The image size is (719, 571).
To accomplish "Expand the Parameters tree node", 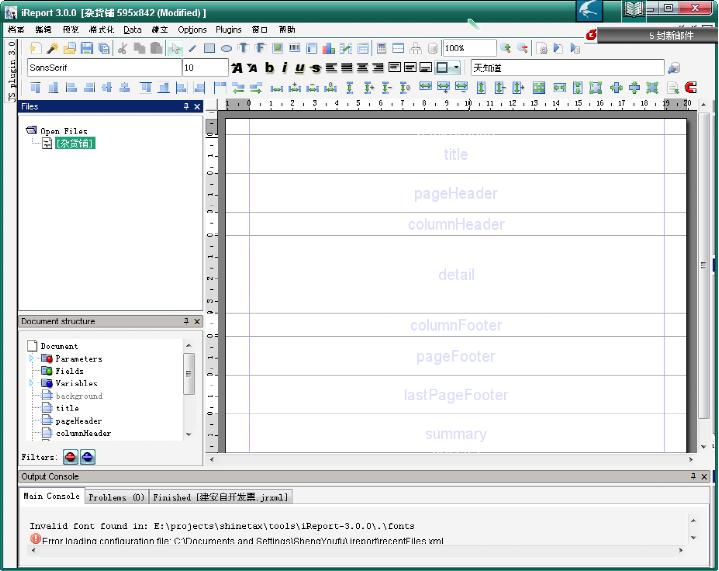I will tap(32, 358).
